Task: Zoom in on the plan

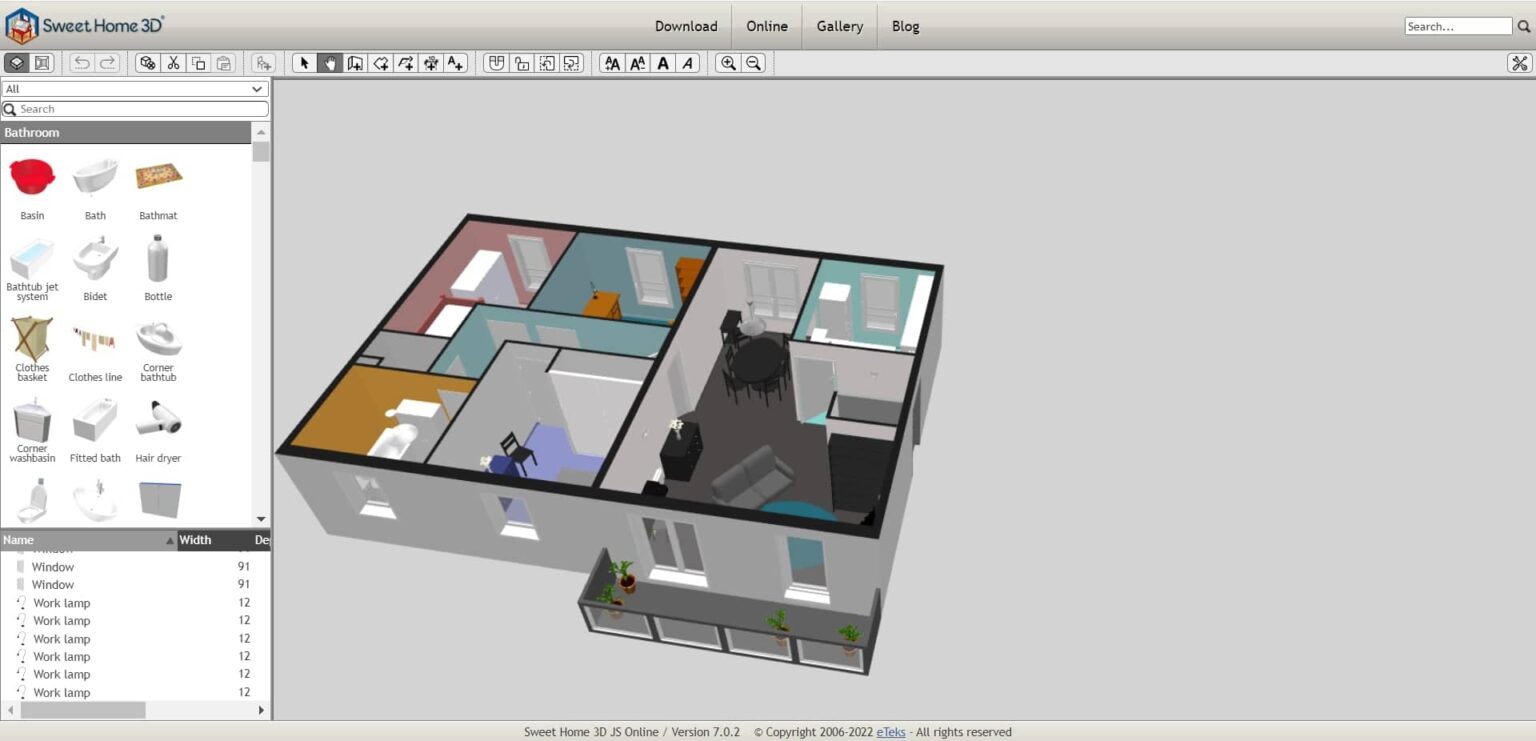Action: click(729, 62)
